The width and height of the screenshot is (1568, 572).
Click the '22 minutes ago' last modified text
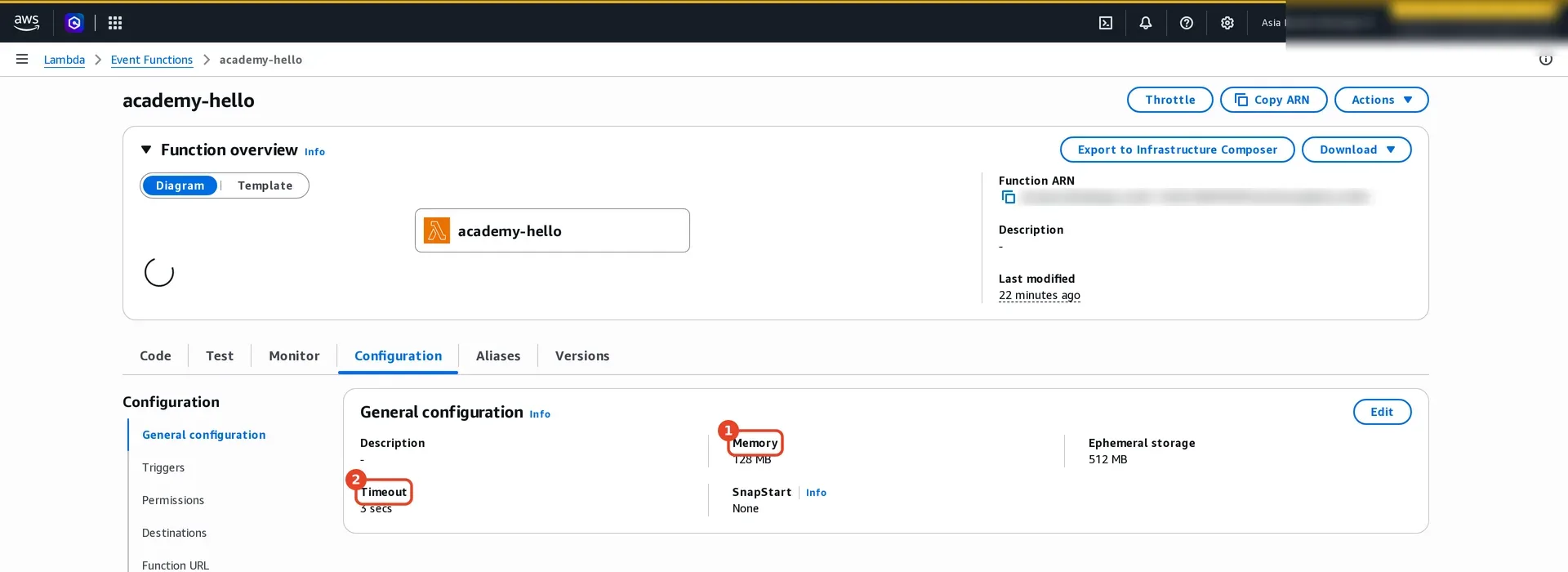tap(1039, 295)
